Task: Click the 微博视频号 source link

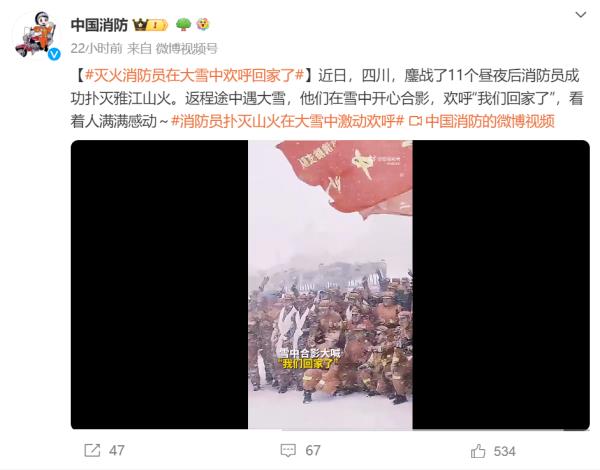Action: pyautogui.click(x=187, y=48)
